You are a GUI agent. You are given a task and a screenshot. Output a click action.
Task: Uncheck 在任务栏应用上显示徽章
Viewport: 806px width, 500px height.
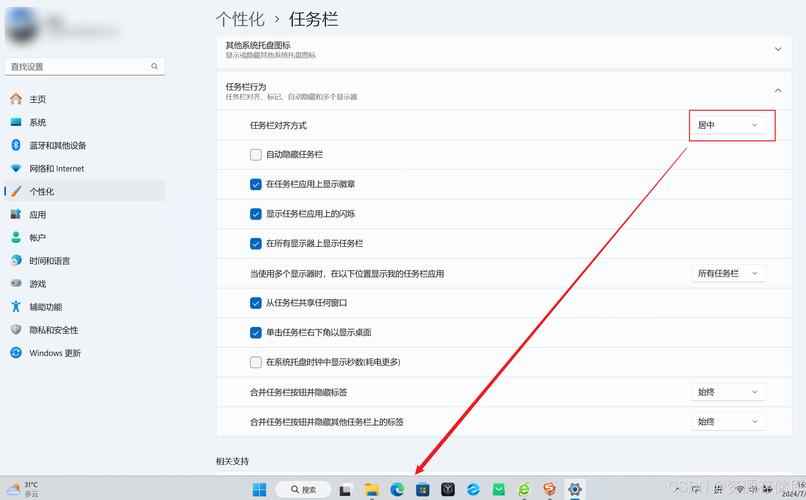[255, 184]
